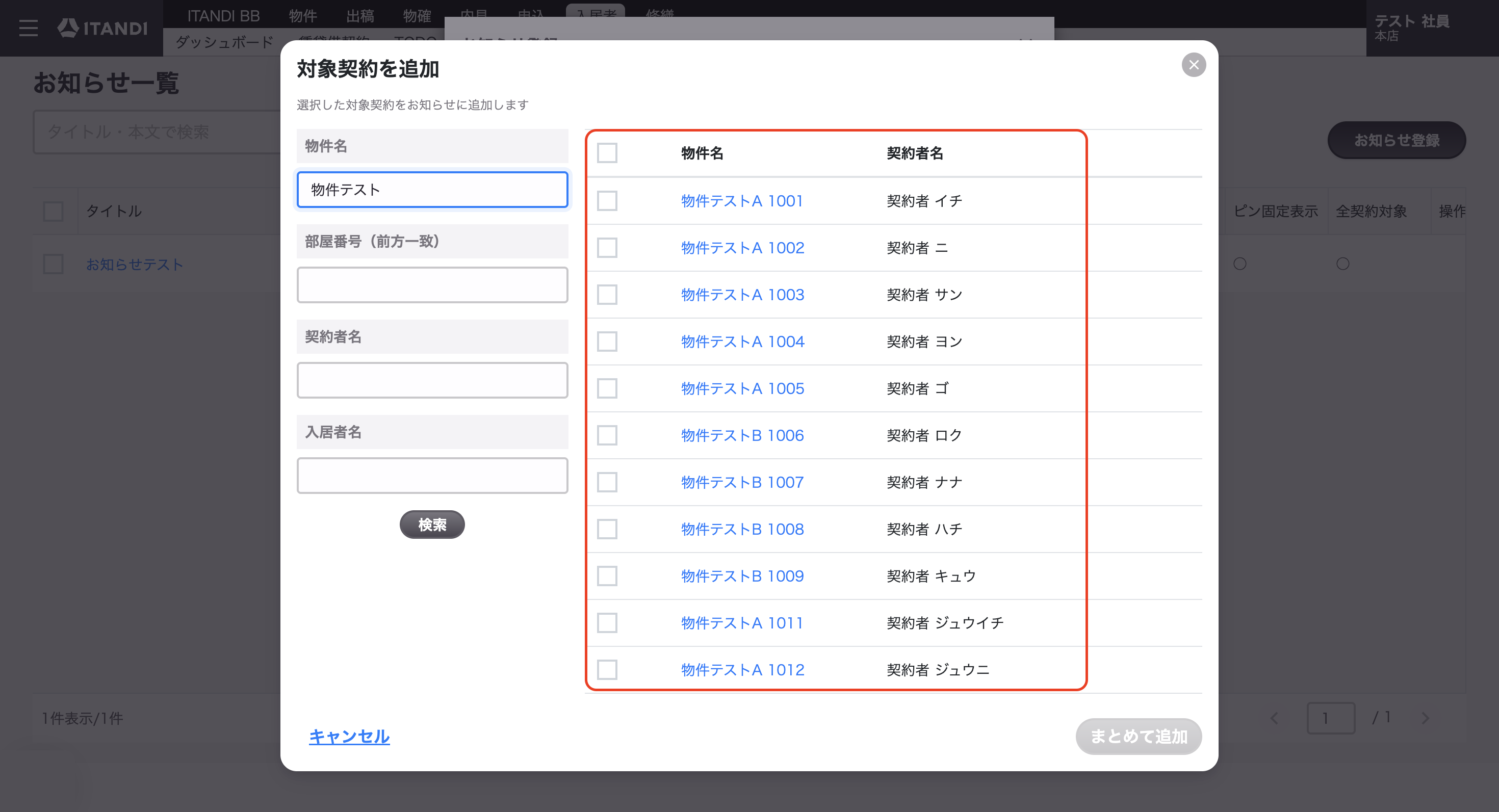Check the box for 物件テストA 1002

[607, 248]
